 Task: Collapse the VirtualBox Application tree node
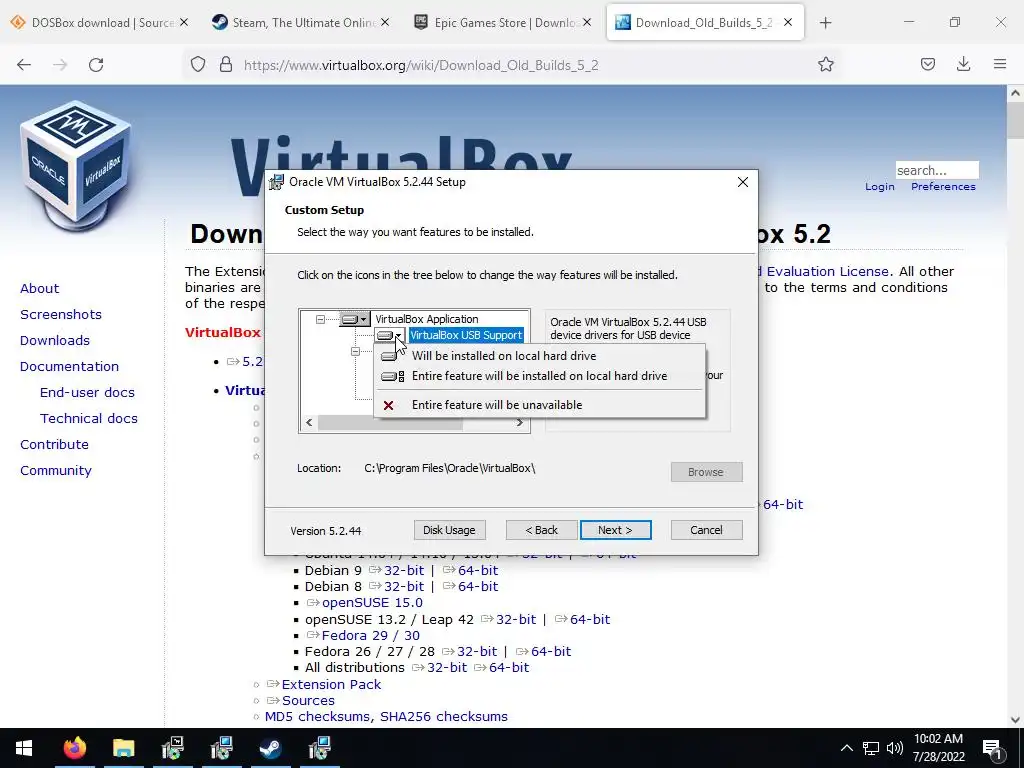320,319
